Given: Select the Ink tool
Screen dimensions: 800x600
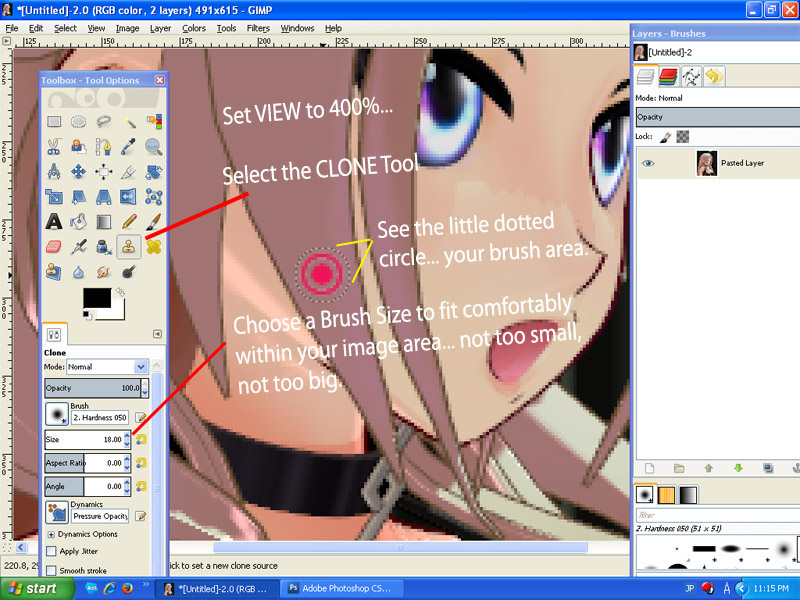Looking at the screenshot, I should tap(104, 247).
